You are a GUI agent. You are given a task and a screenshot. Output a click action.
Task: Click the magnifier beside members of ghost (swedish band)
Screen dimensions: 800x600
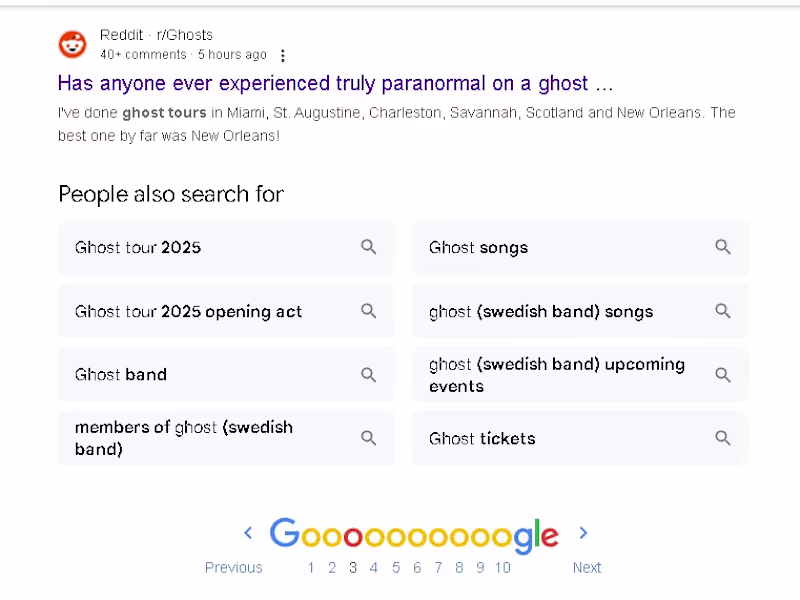pos(368,438)
